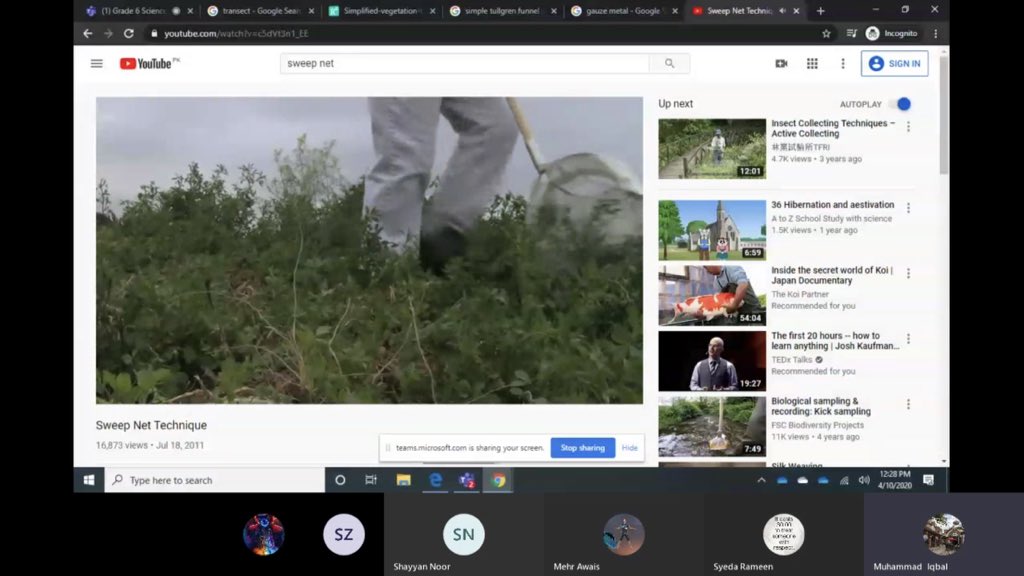Click the taskbar clock showing 12:28 PM
The image size is (1024, 576).
[895, 480]
